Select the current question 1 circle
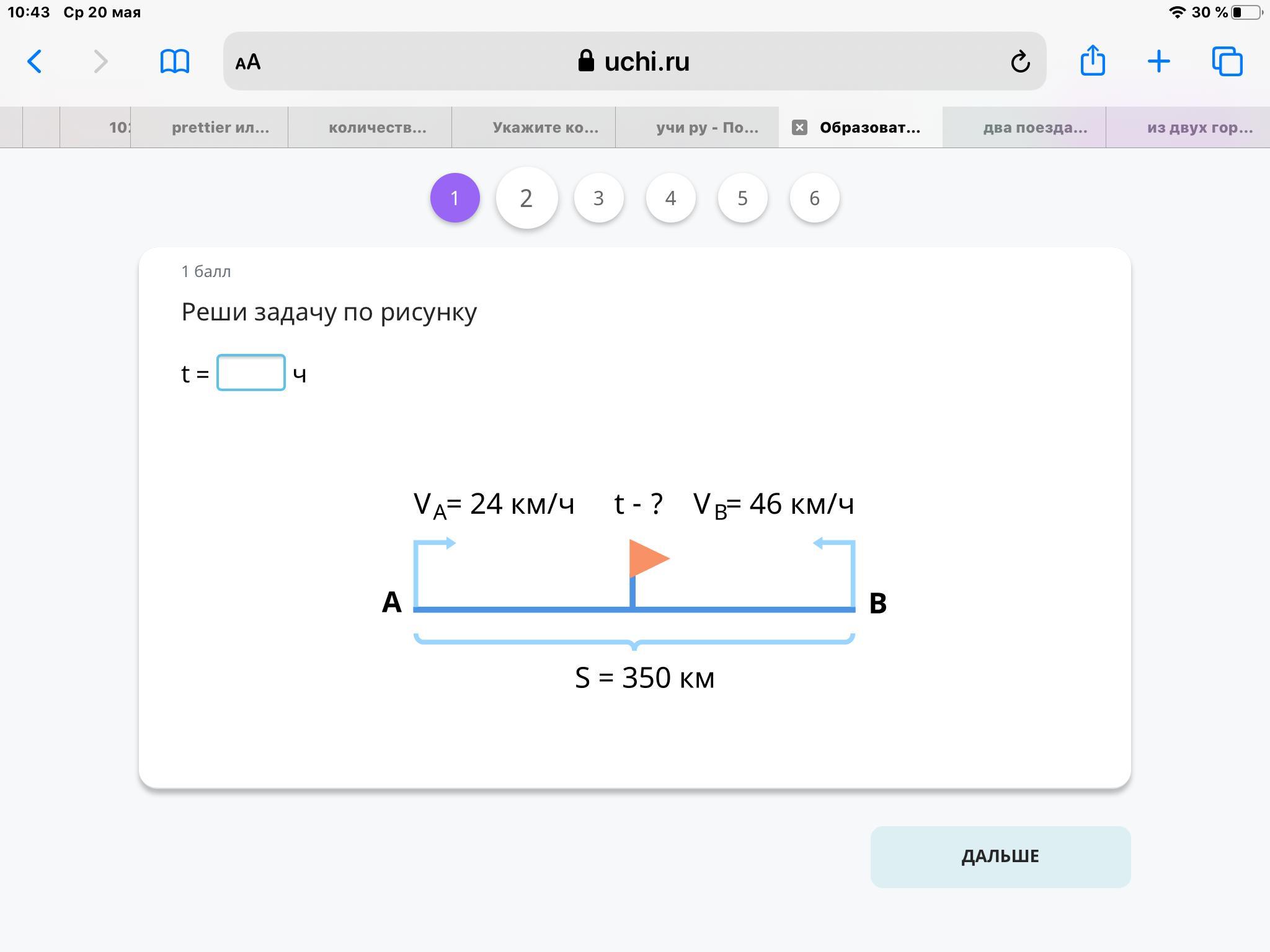 pyautogui.click(x=455, y=198)
